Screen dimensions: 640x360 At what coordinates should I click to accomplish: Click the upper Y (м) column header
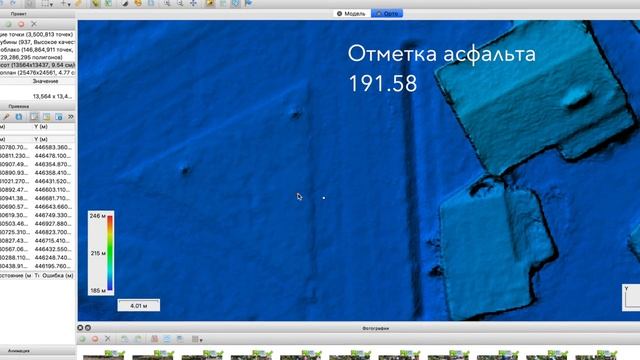point(41,127)
